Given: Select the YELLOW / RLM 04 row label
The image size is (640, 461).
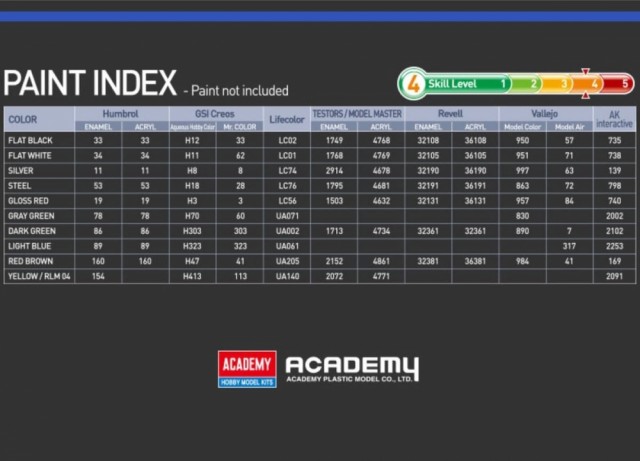Looking at the screenshot, I should pos(39,276).
